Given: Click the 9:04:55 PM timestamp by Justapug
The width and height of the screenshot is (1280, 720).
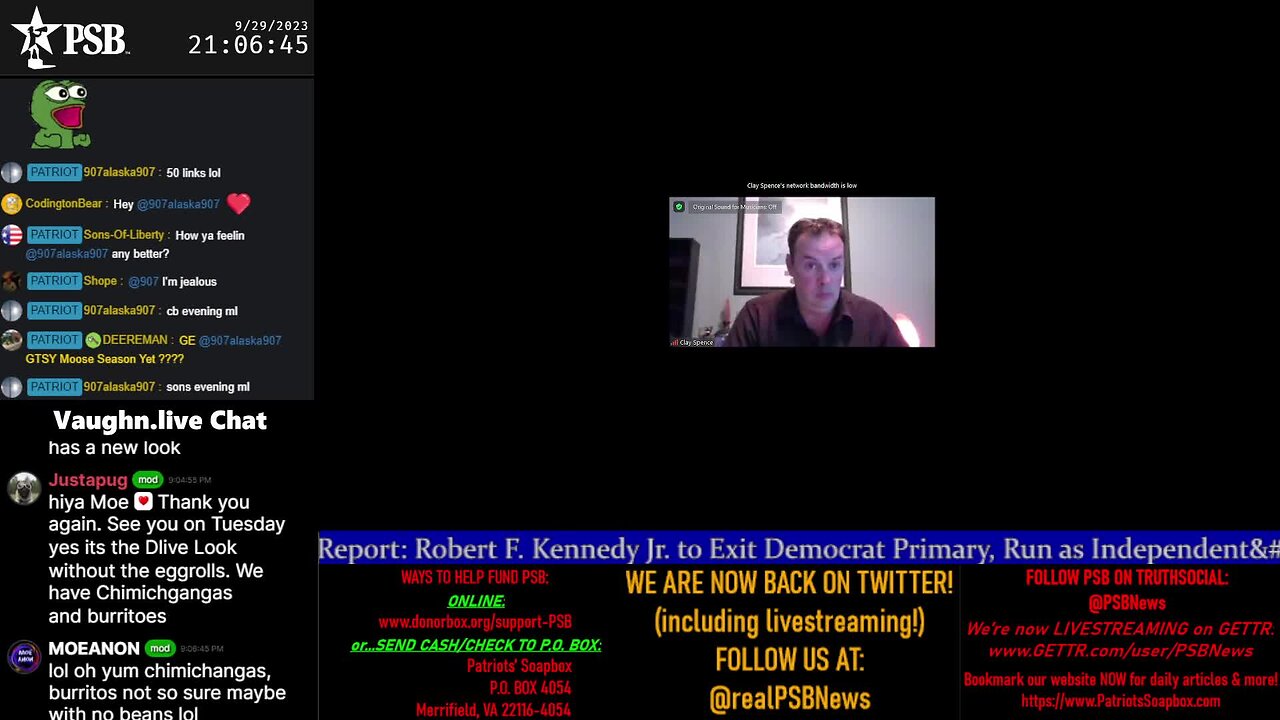Looking at the screenshot, I should click(190, 480).
